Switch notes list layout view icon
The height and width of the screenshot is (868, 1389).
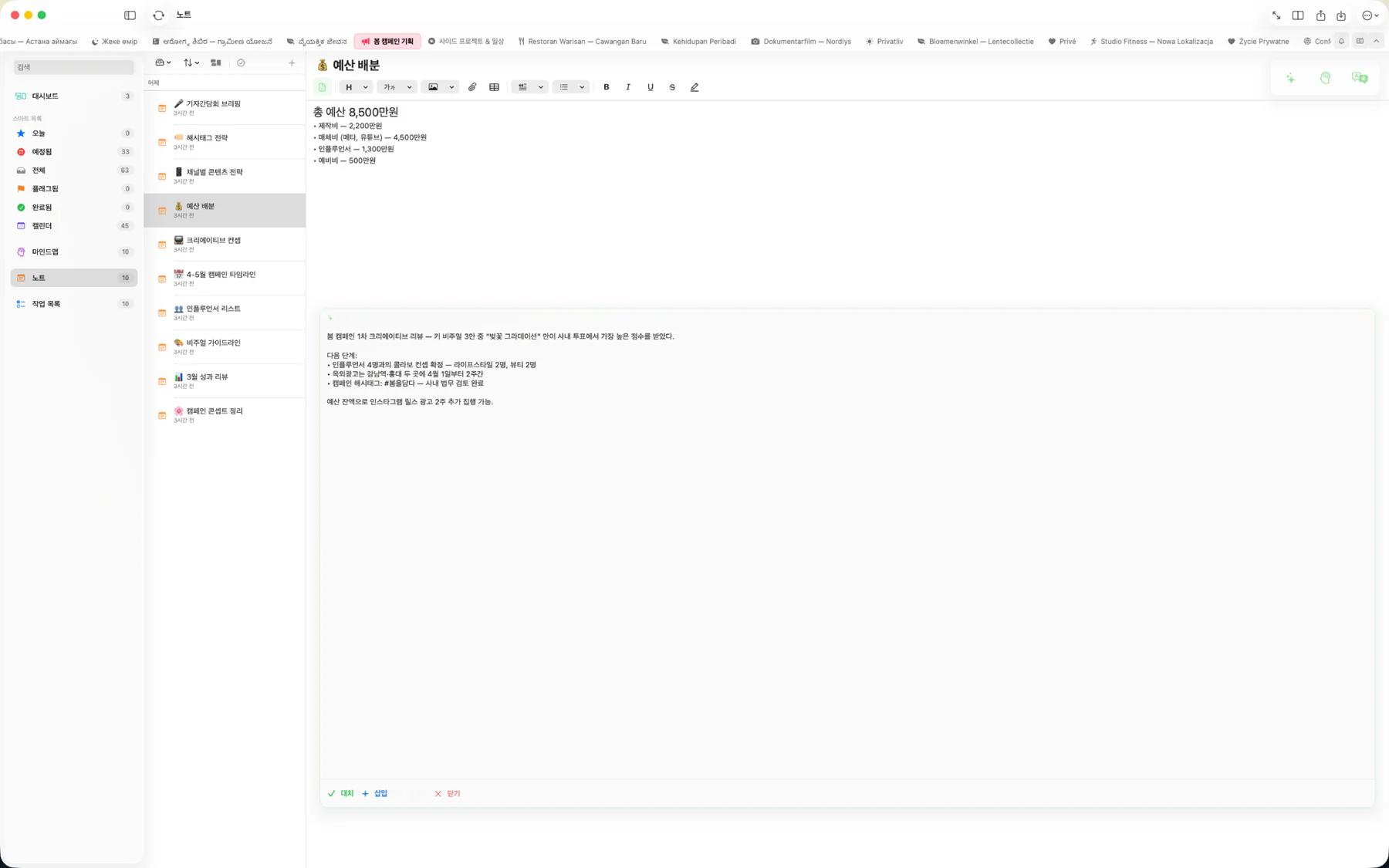tap(216, 62)
